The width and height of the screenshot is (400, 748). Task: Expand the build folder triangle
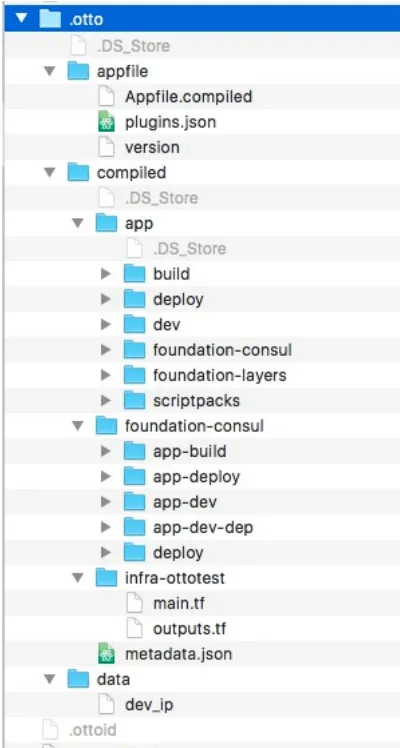click(x=106, y=274)
